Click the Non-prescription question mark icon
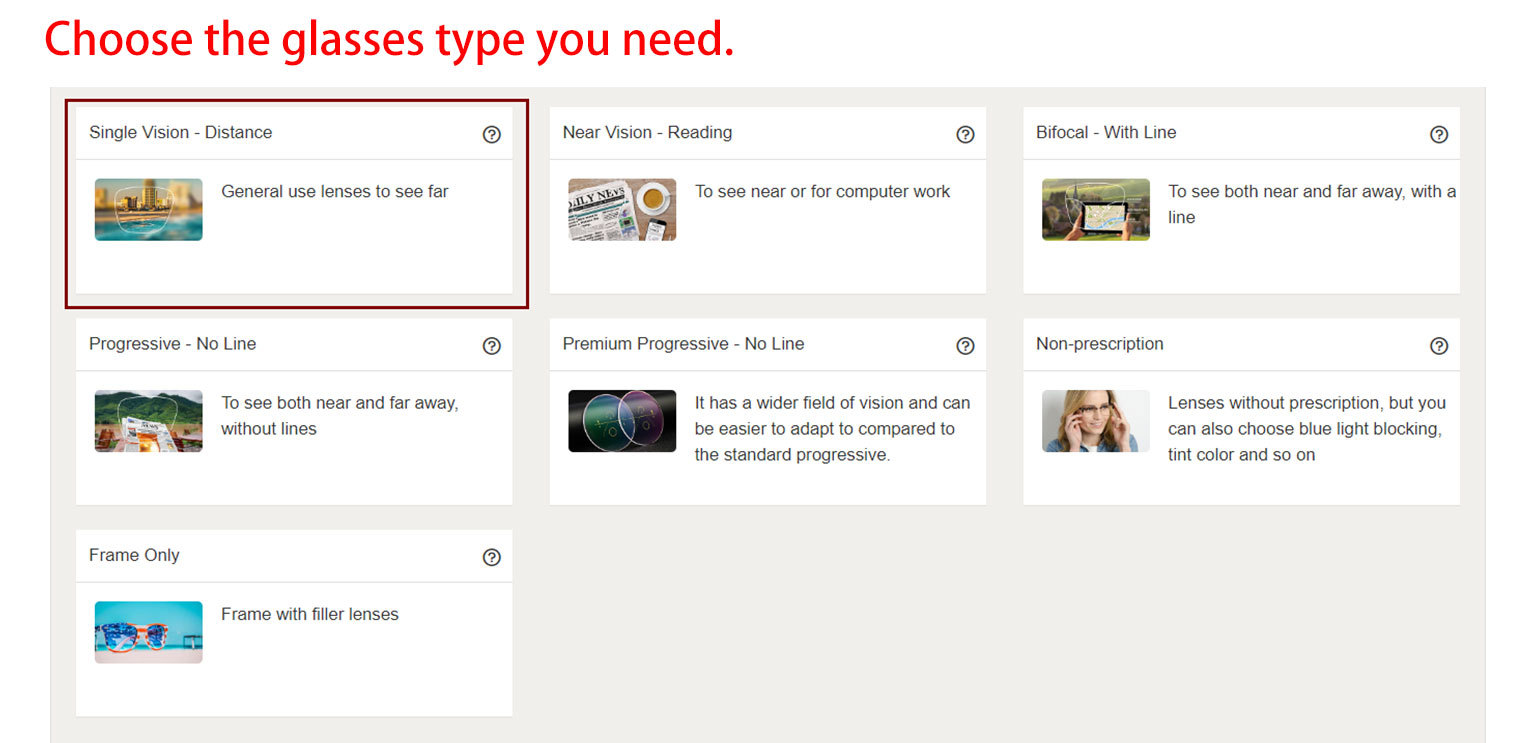The image size is (1540, 743). [x=1438, y=346]
